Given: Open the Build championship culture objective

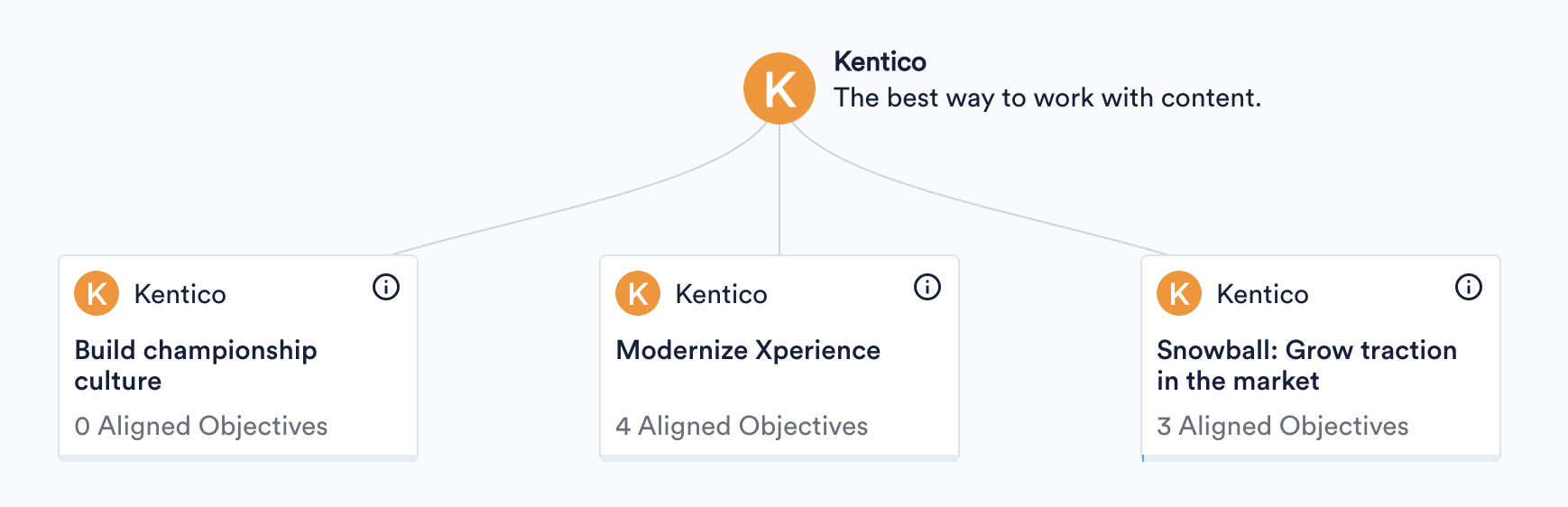Looking at the screenshot, I should coord(196,364).
